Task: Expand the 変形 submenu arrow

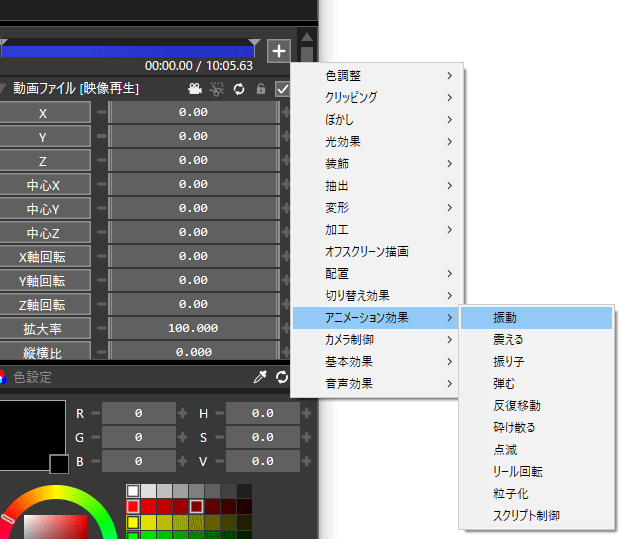Action: pos(450,208)
